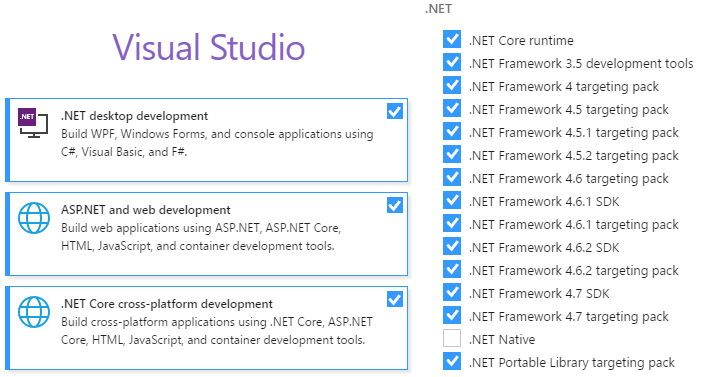Toggle .NET Framework 3.5 development tools checkbox
This screenshot has width=701, height=377.
pos(452,62)
